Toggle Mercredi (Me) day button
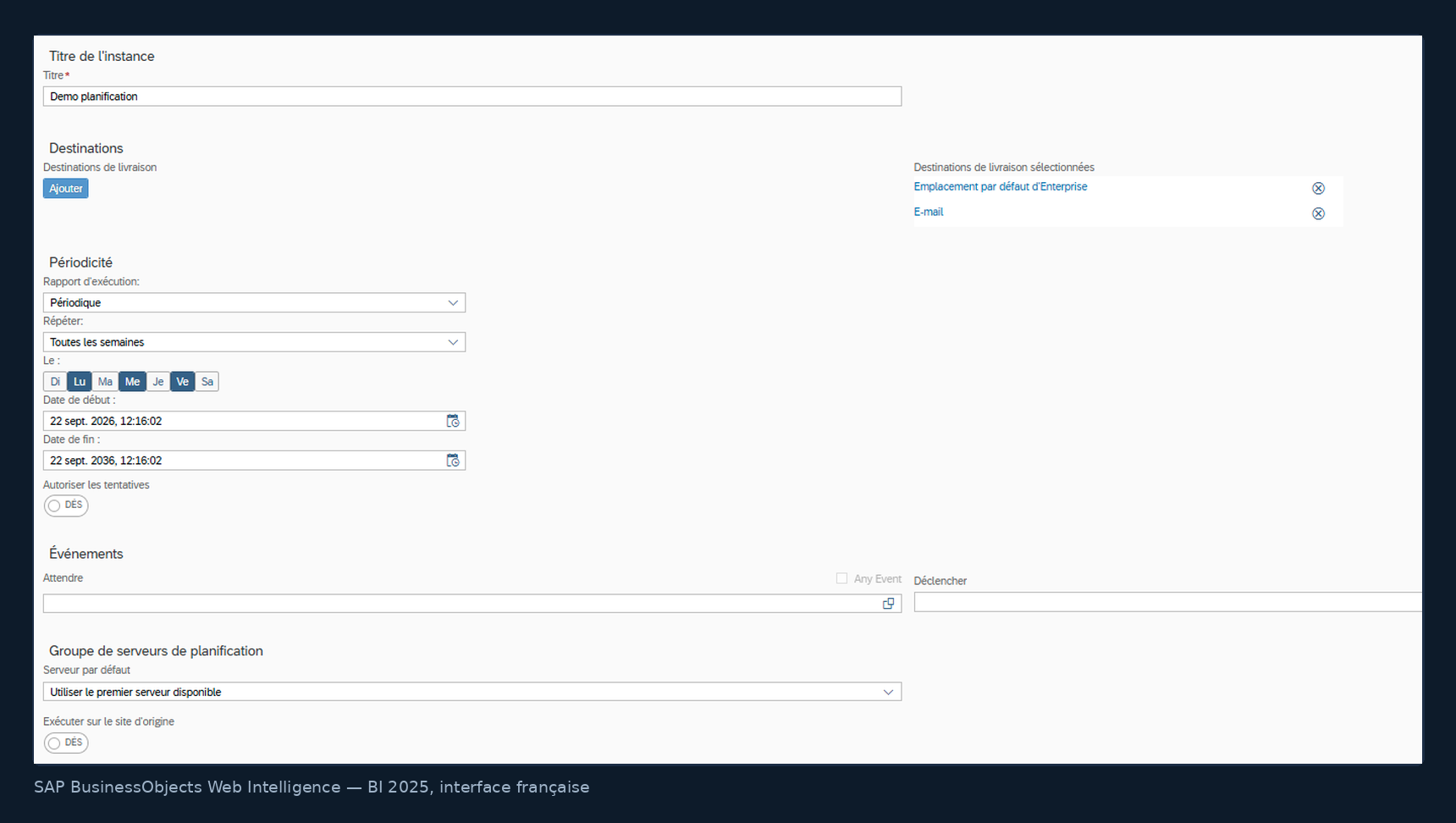The image size is (1456, 823). click(x=132, y=382)
